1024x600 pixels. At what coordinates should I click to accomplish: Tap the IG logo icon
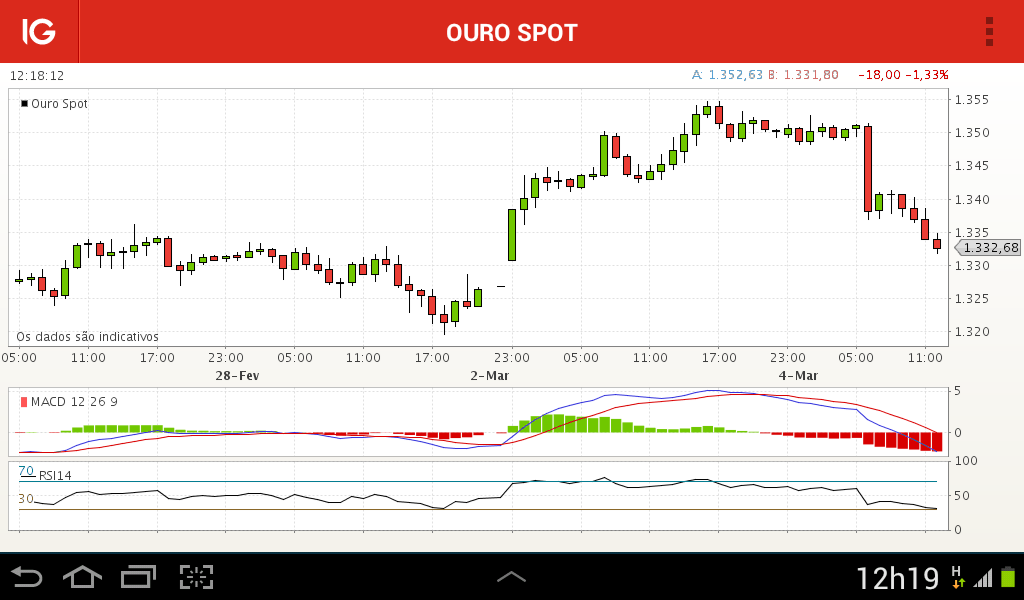tap(39, 31)
